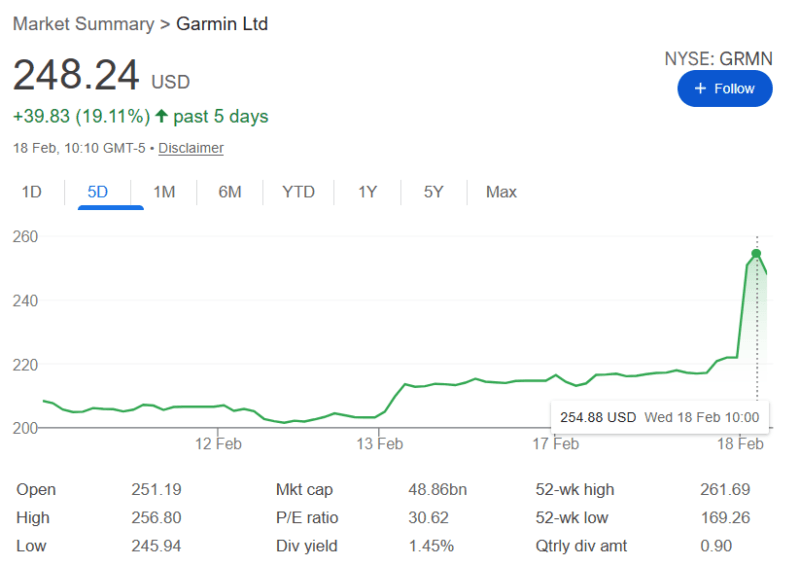
Task: Open the Market Summary breadcrumb link
Action: click(83, 24)
